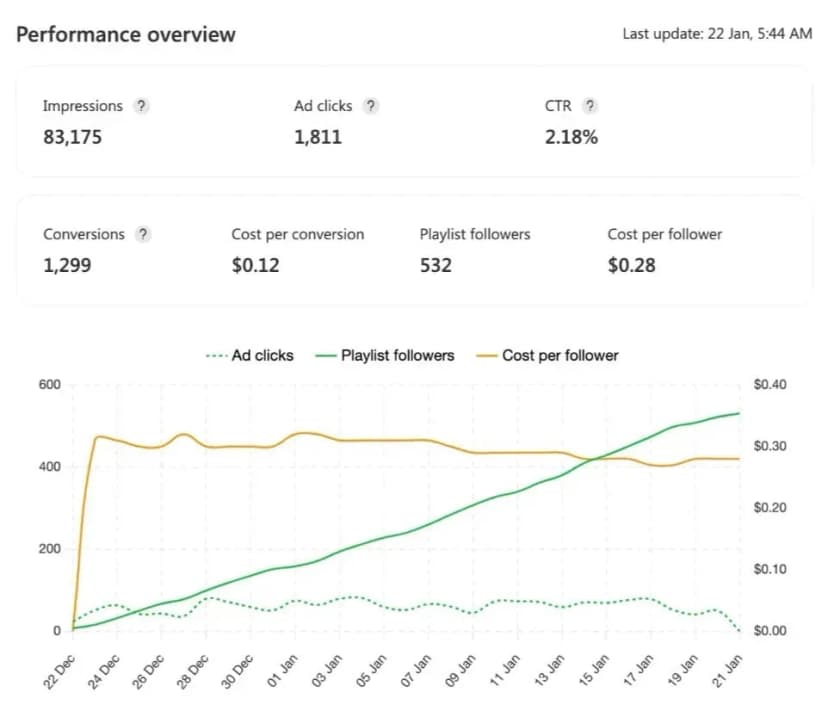Click the 13 Jan axis label
Screen dimensions: 828x717
[x=549, y=671]
